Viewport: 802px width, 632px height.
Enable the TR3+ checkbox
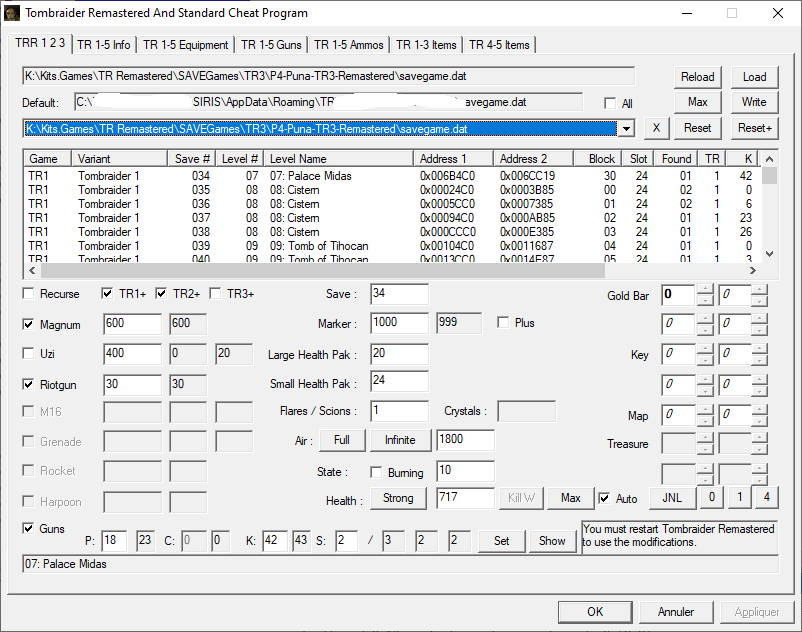[x=216, y=294]
